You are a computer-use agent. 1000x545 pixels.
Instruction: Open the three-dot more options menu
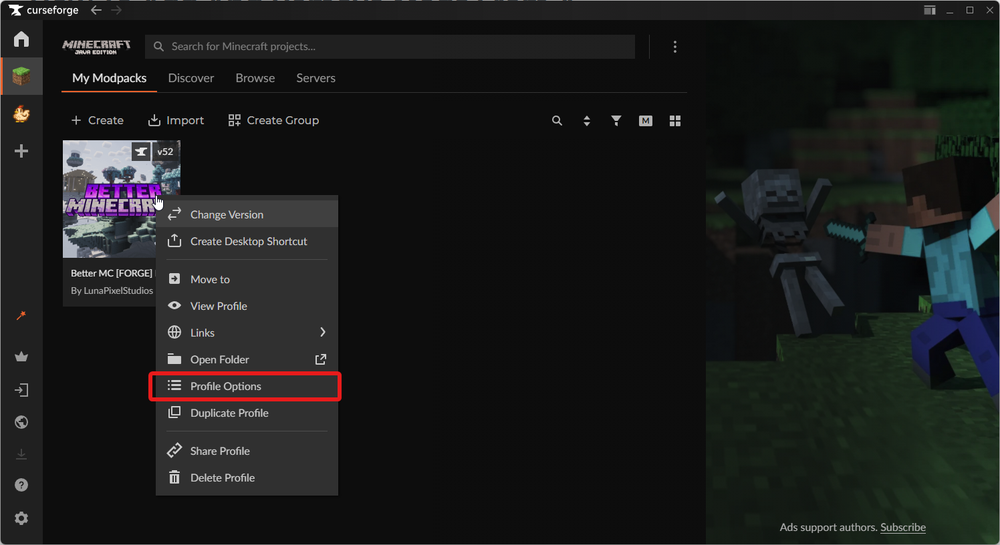(x=675, y=47)
